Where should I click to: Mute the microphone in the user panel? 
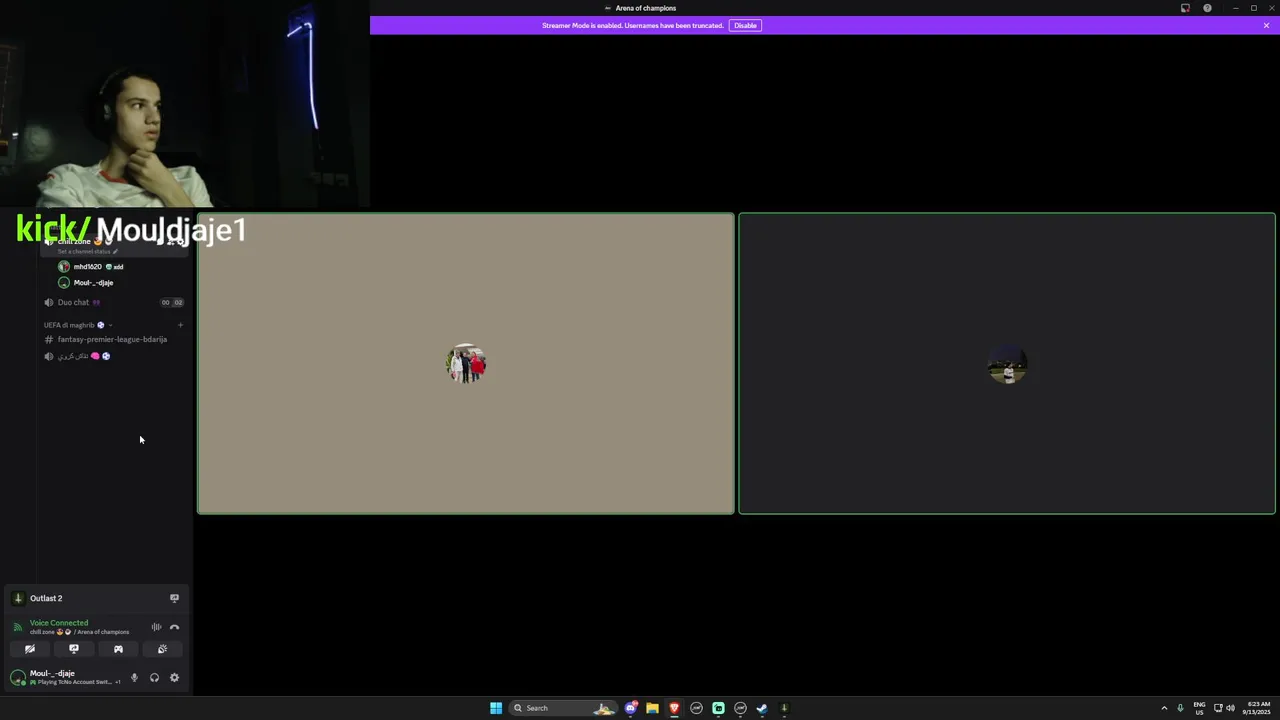coord(134,678)
